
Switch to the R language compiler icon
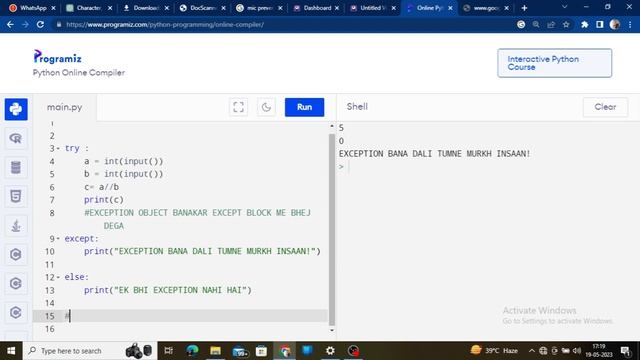16,138
